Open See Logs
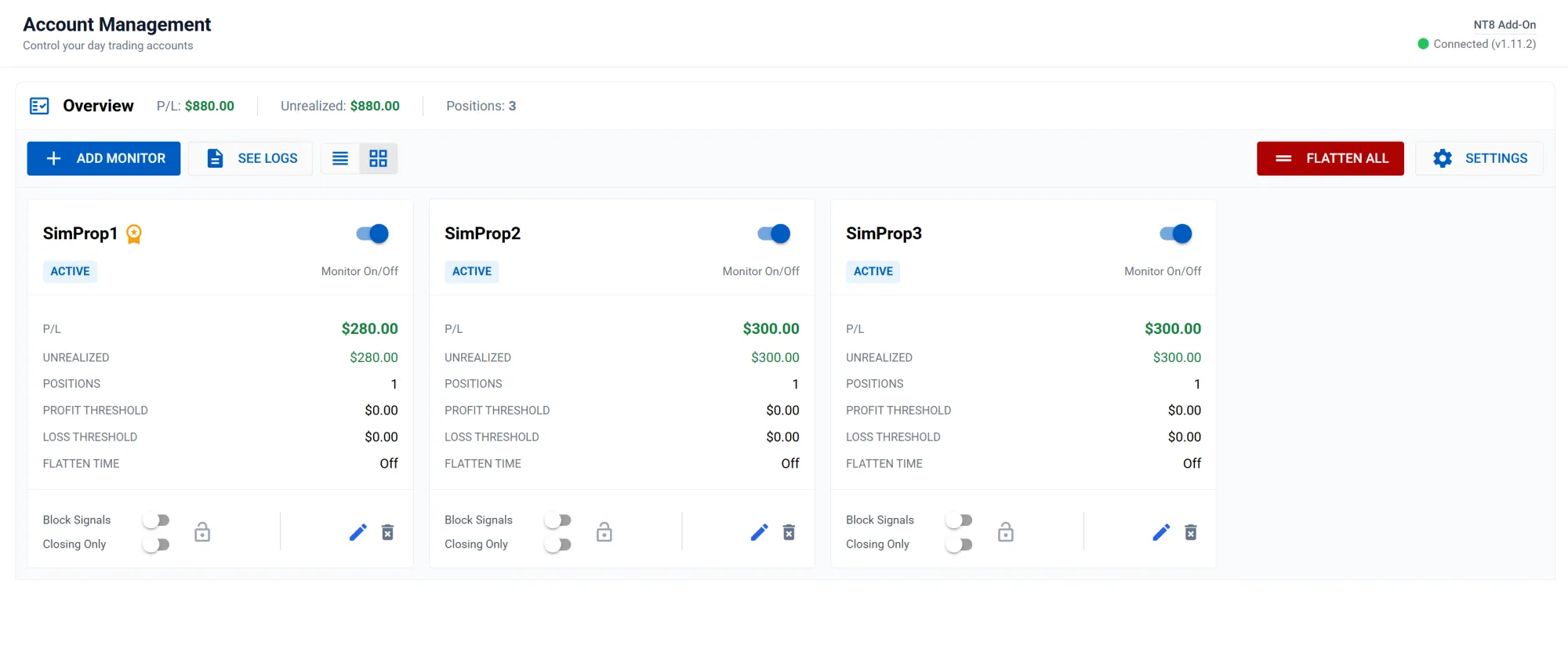 (251, 158)
